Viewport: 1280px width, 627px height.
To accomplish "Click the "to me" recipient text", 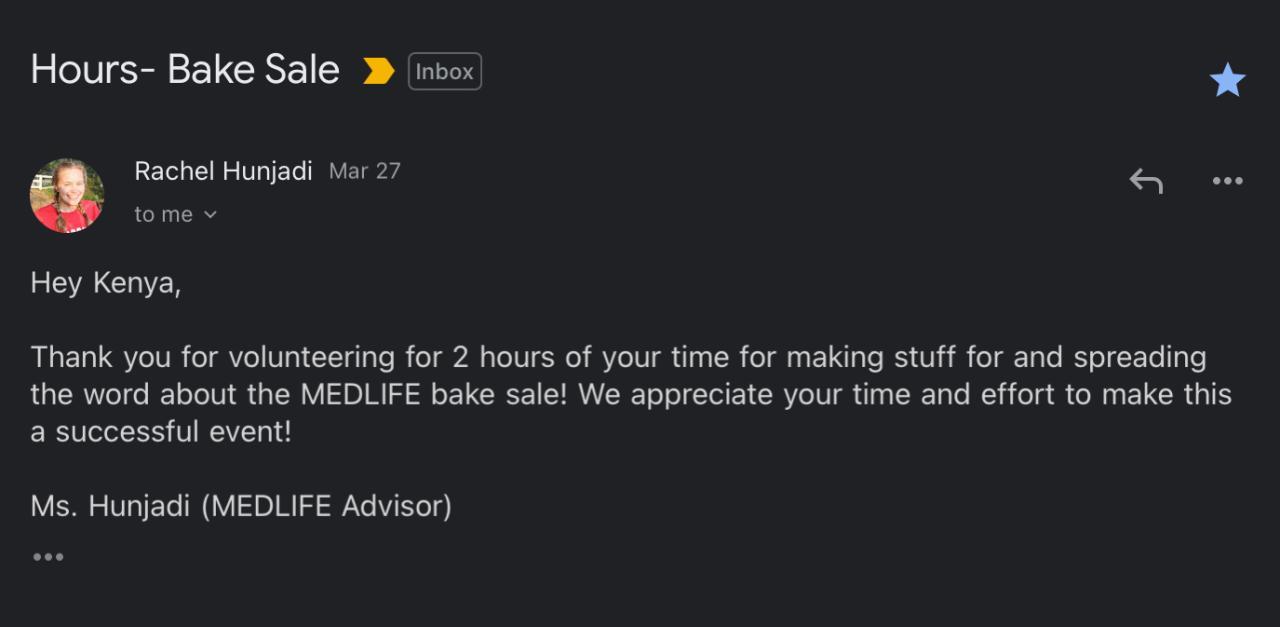I will click(163, 215).
